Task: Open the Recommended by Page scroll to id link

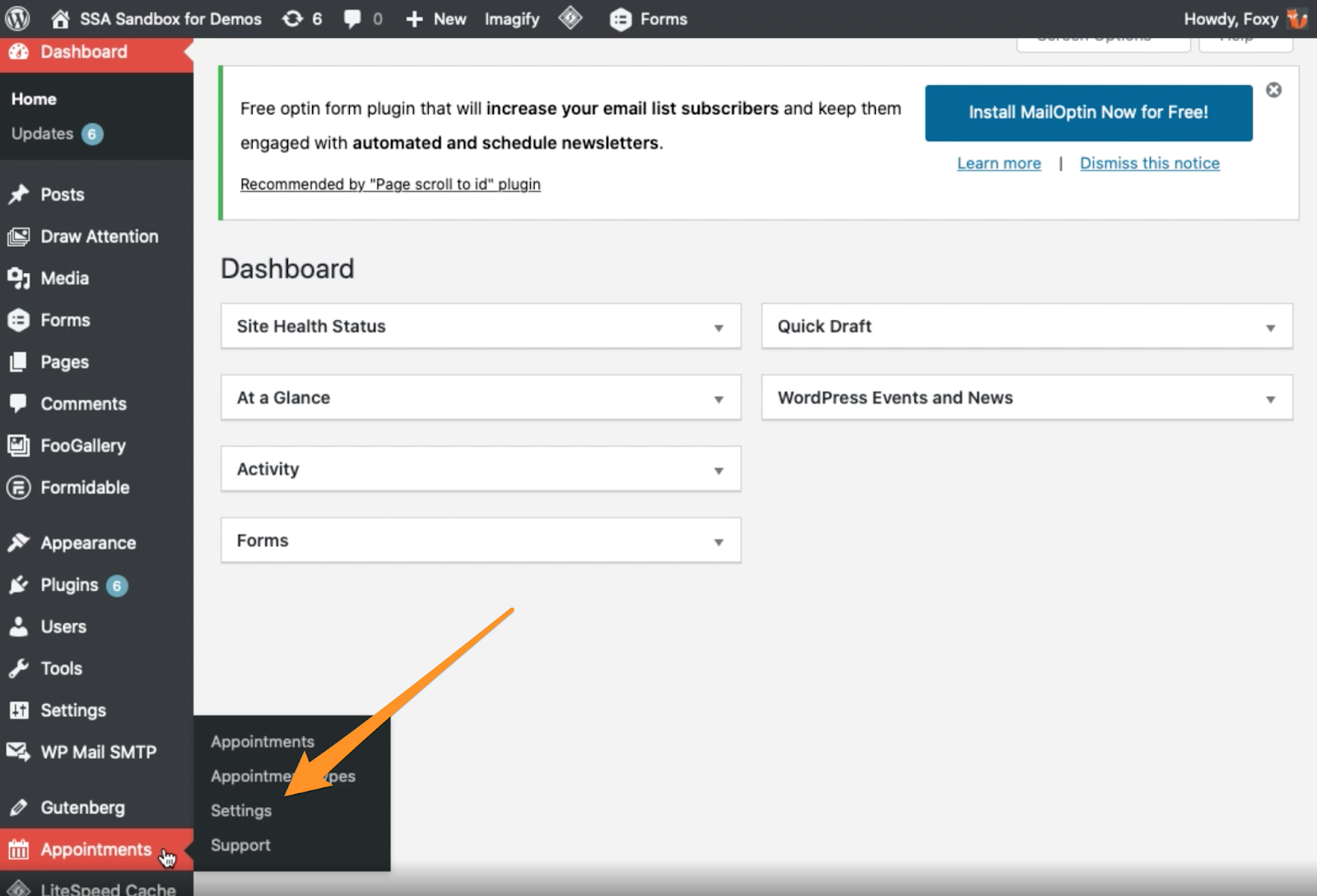Action: click(390, 184)
